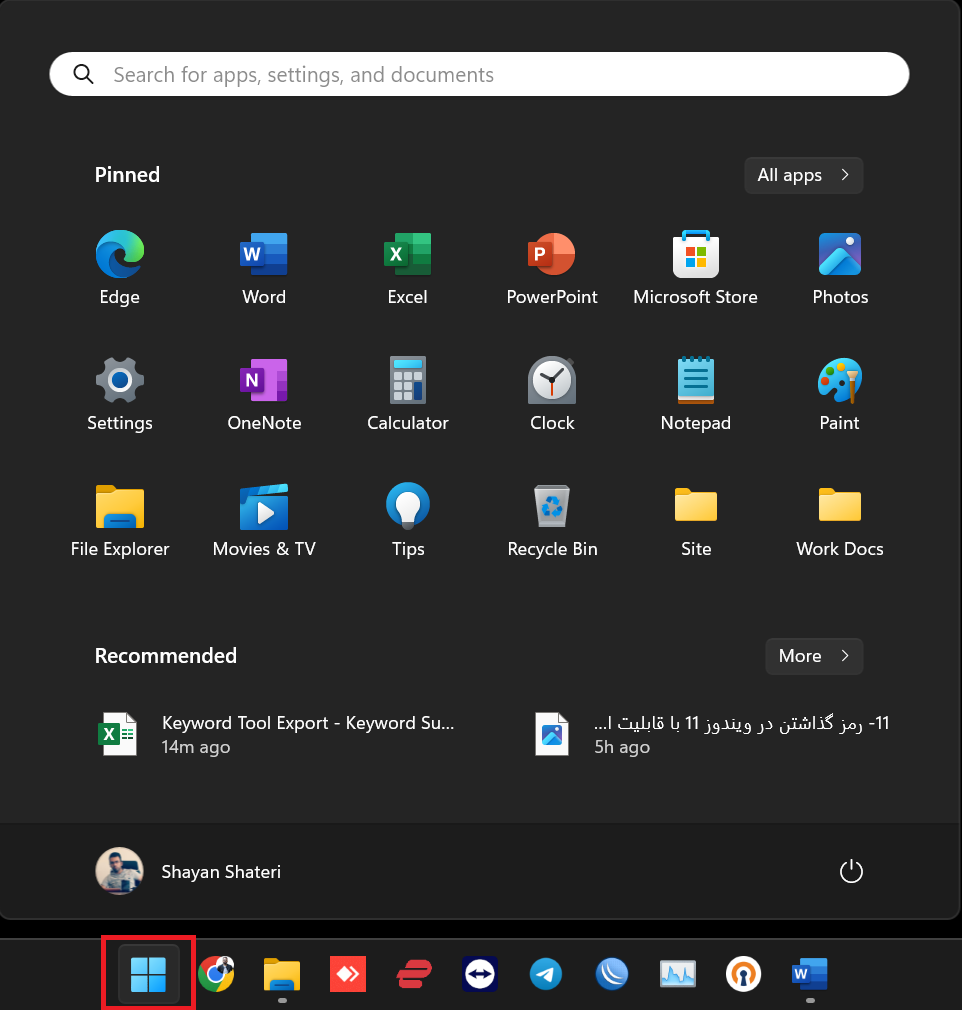Switch to Word from the taskbar
Viewport: 962px width, 1010px height.
[809, 974]
